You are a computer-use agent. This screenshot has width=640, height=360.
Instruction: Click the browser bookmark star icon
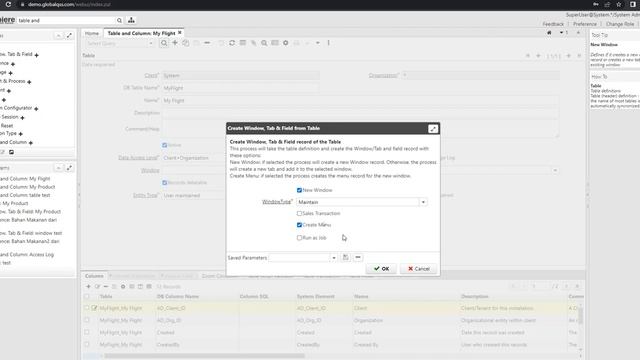pyautogui.click(x=619, y=4)
